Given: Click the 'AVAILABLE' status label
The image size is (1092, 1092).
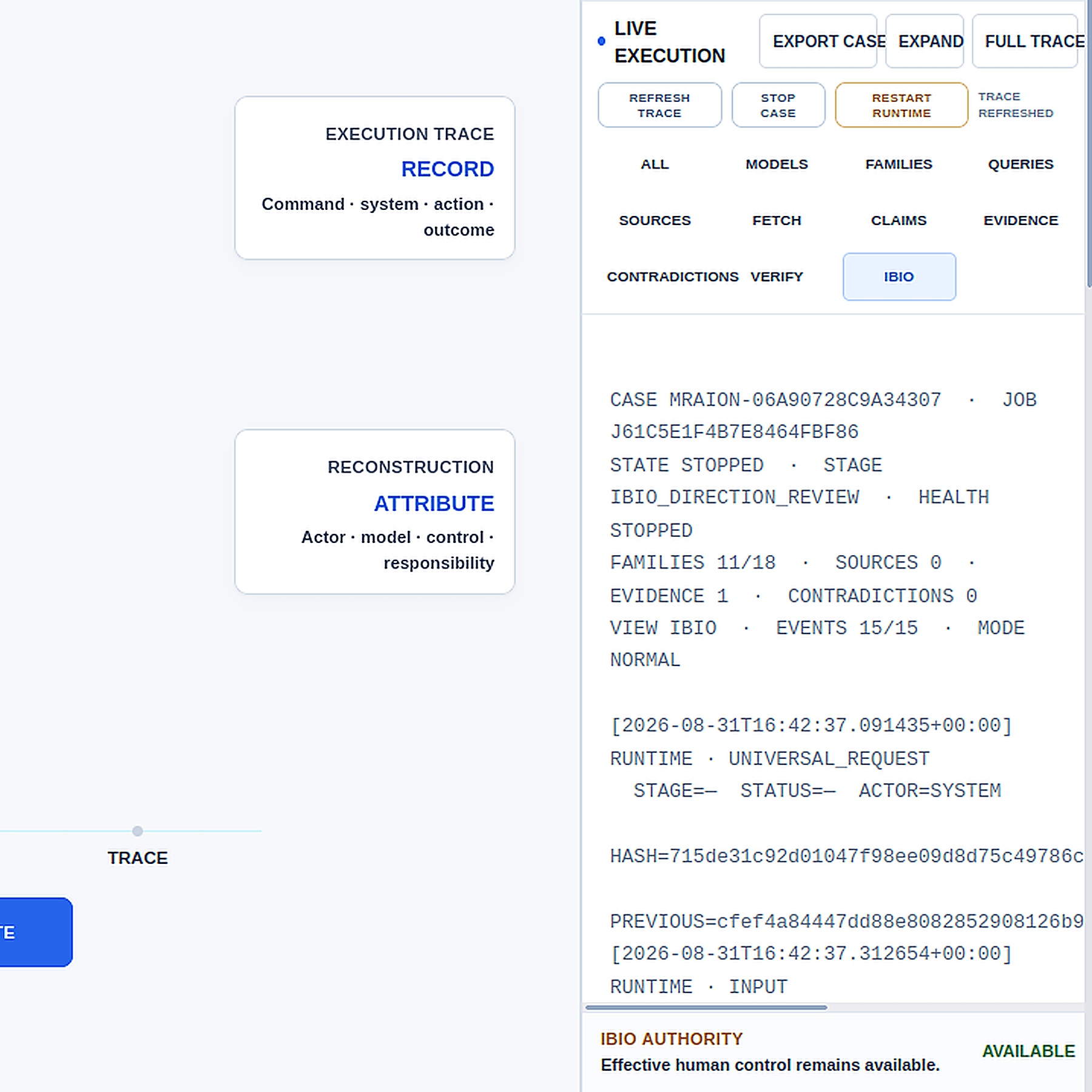Looking at the screenshot, I should click(1029, 1051).
